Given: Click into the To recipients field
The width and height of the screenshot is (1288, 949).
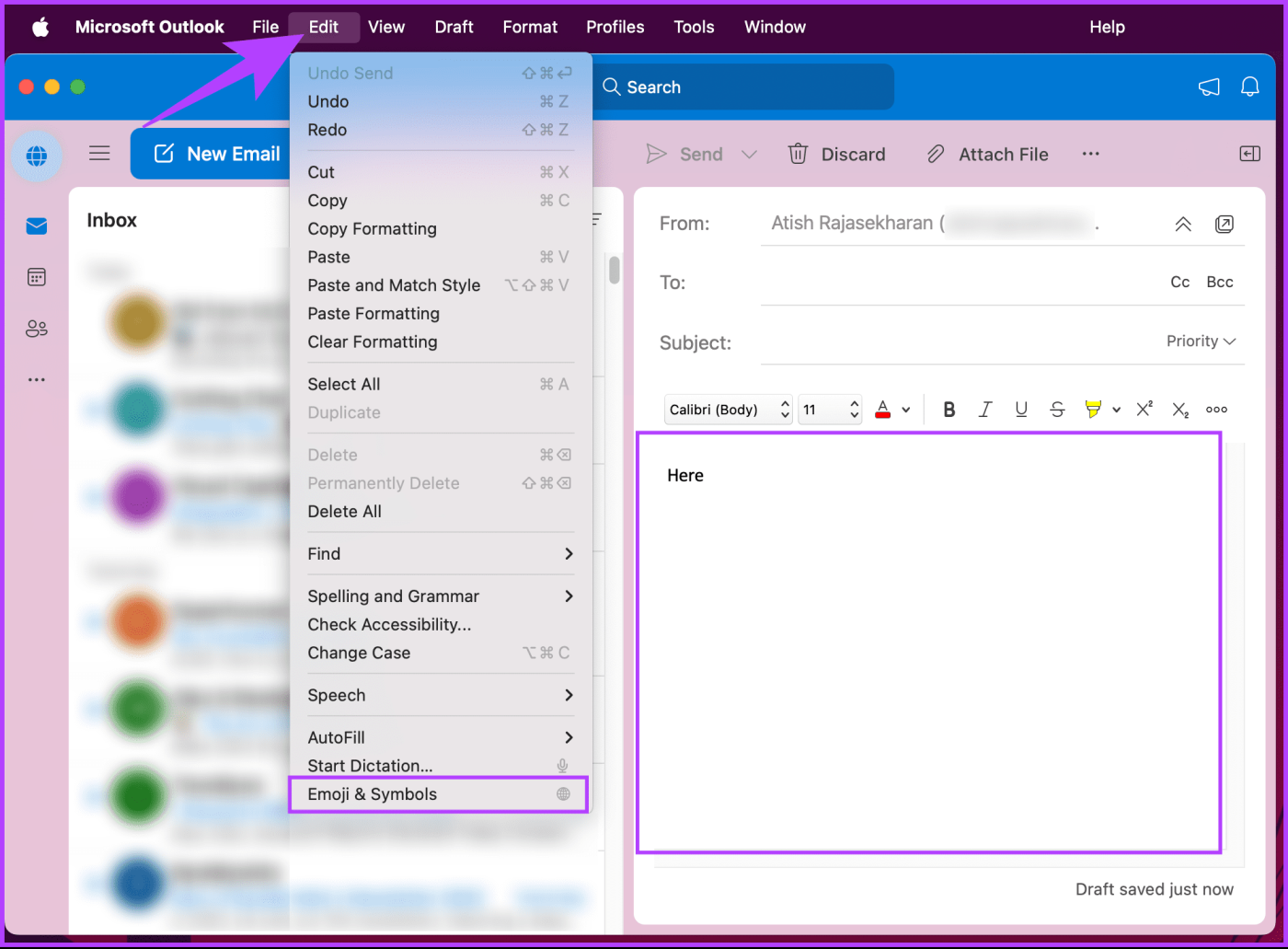Looking at the screenshot, I should (961, 283).
